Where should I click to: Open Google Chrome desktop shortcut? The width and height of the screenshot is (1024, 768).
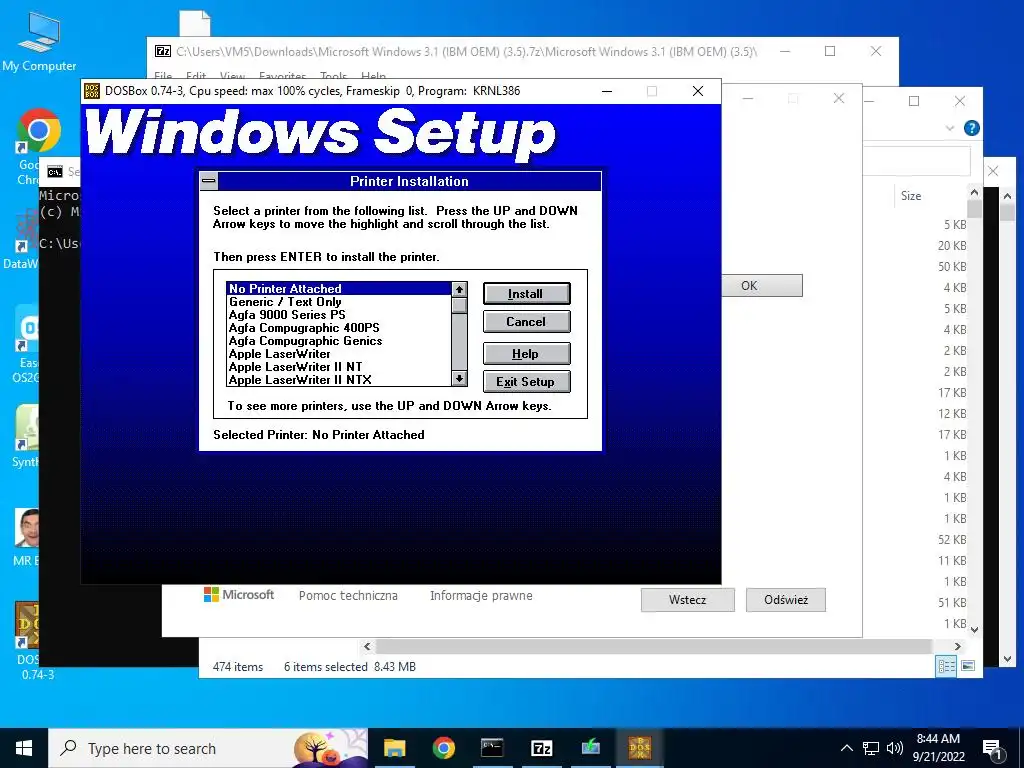coord(39,131)
